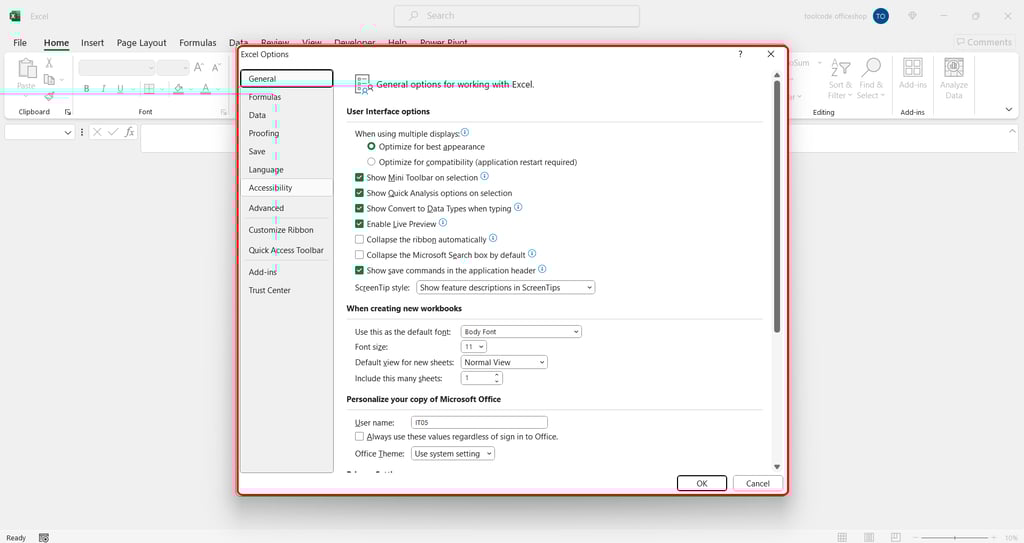
Task: Check Always use these values regardless of sign in
Action: coord(359,436)
